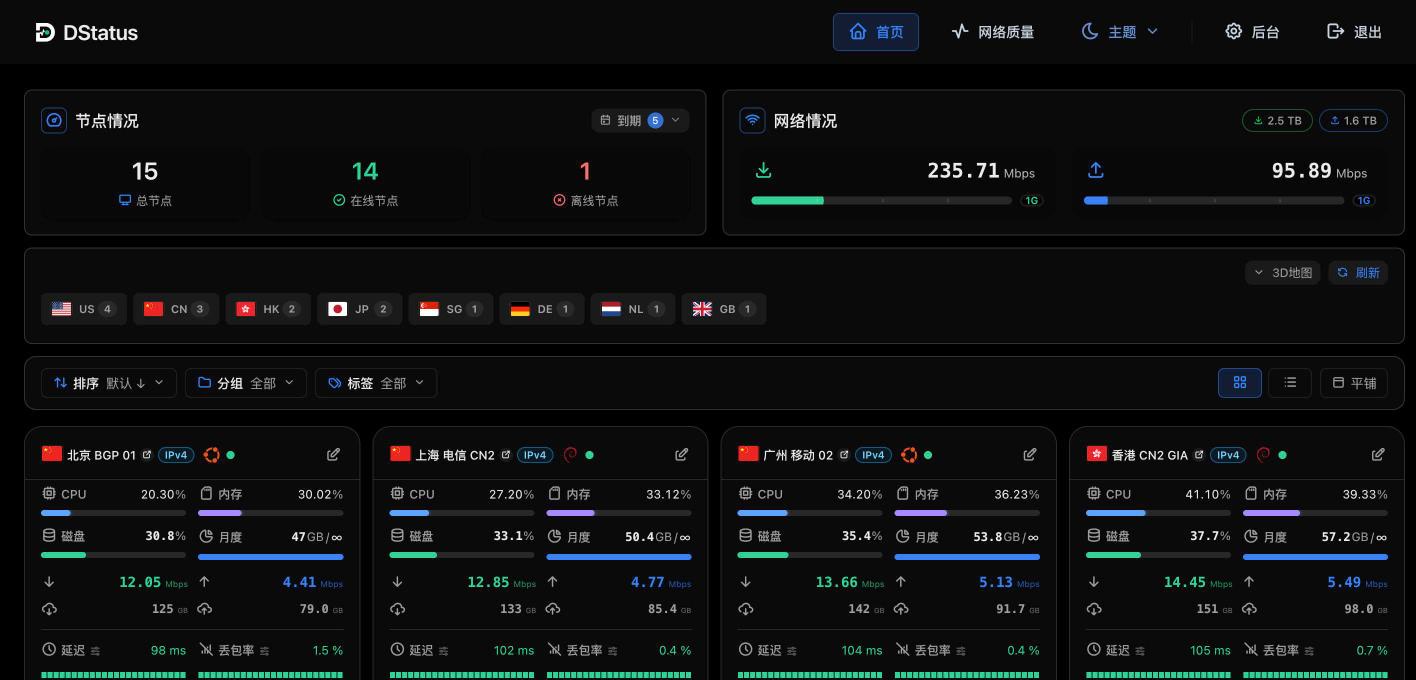The width and height of the screenshot is (1416, 680).
Task: Filter nodes by CN flag
Action: 175,309
